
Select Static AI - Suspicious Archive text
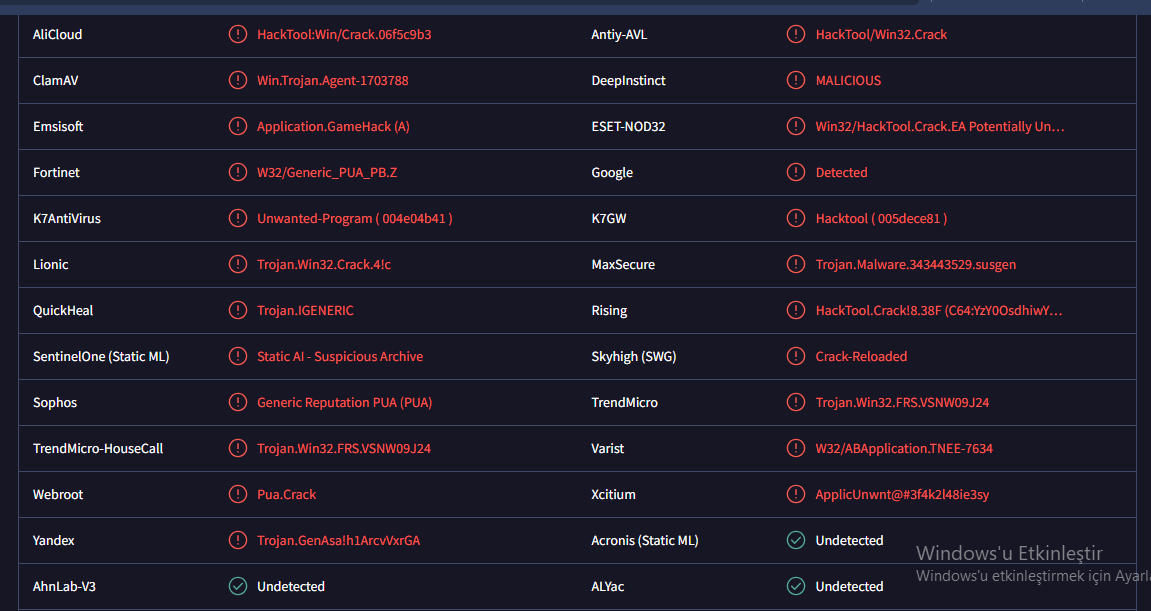pos(340,356)
